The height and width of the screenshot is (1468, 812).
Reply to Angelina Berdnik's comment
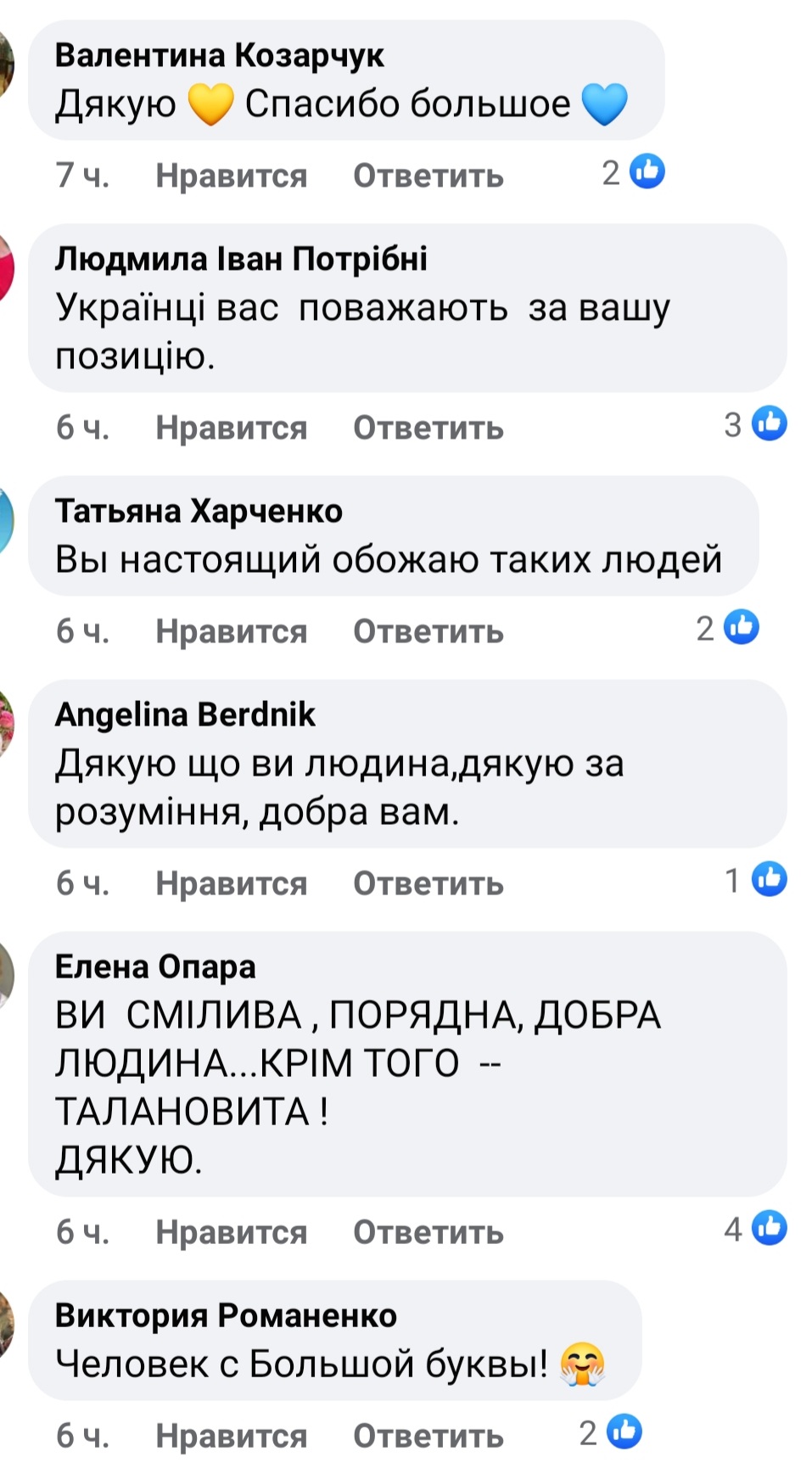[428, 883]
